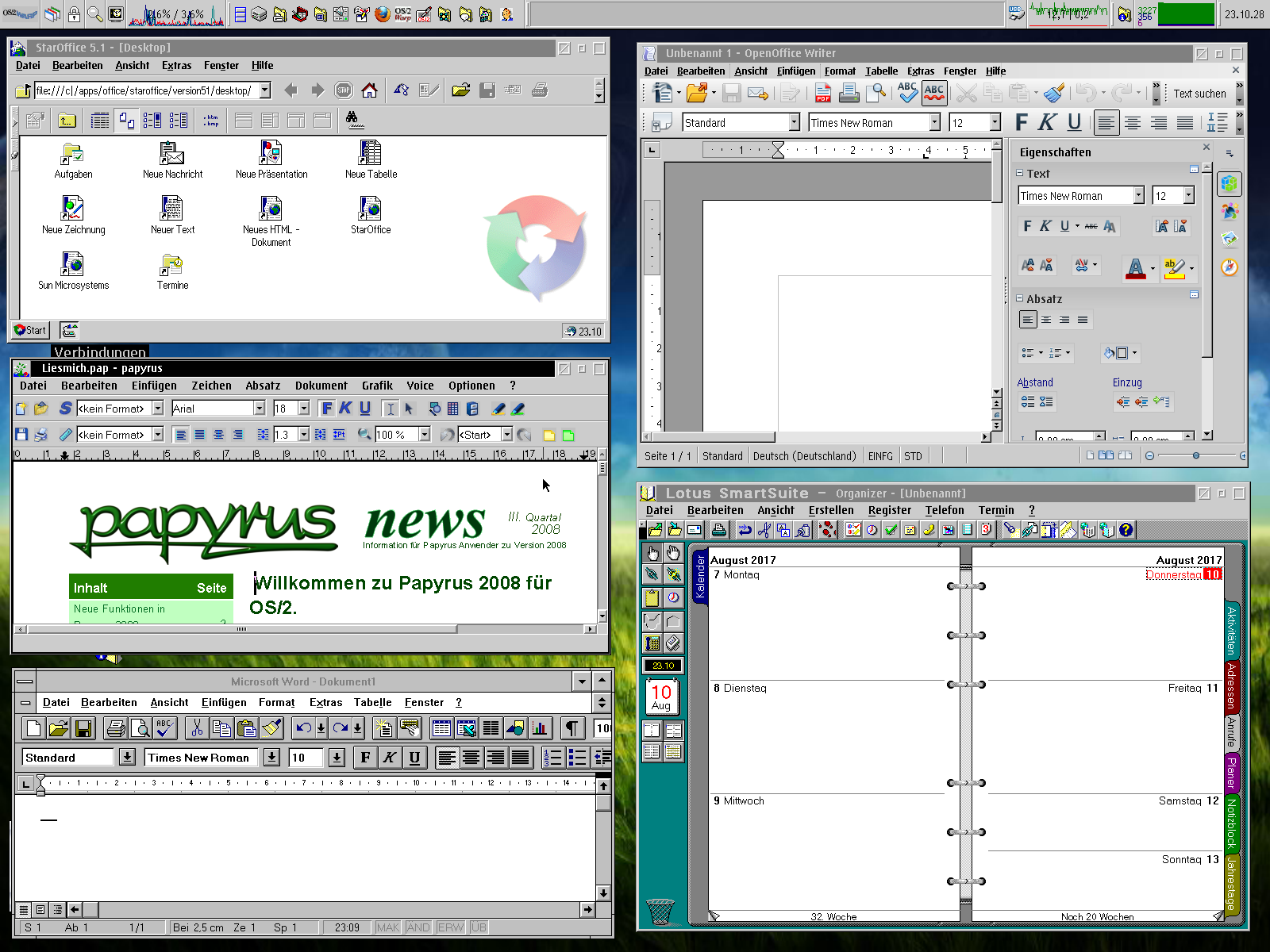1270x952 pixels.
Task: Toggle italic K in Papyrus toolbar
Action: [x=345, y=408]
